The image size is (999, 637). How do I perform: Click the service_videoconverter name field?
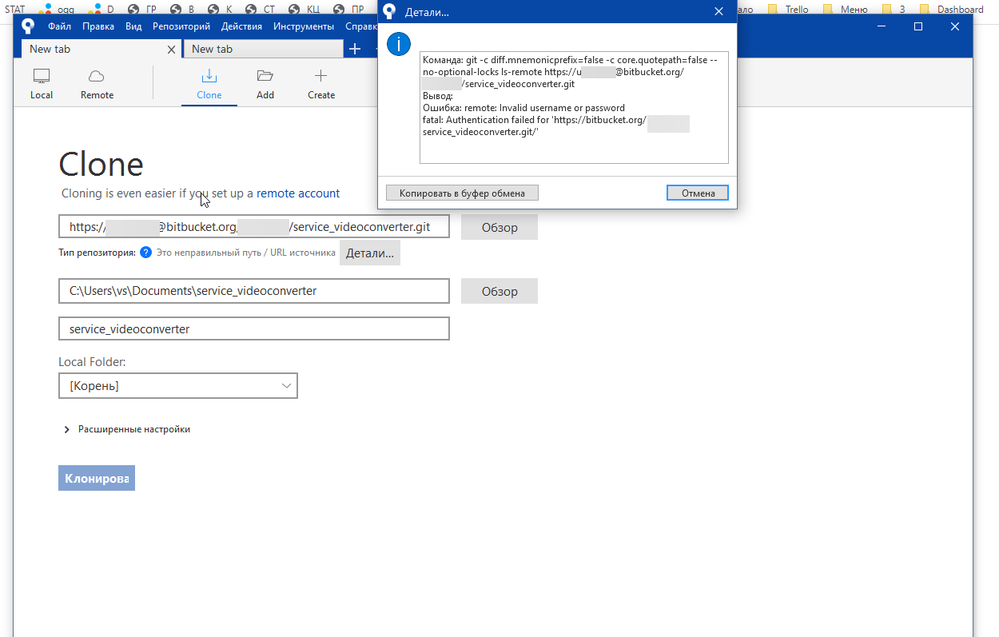click(x=254, y=329)
